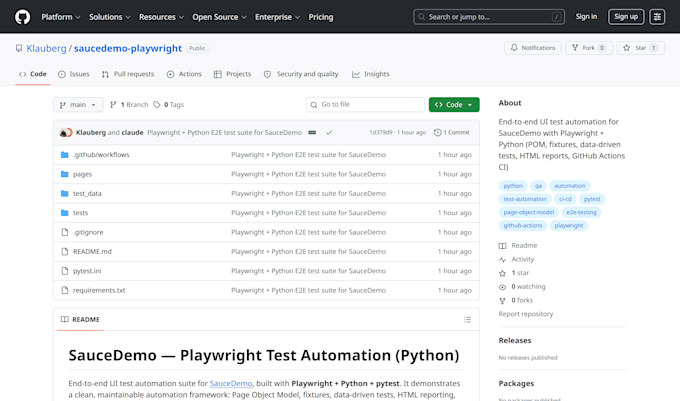Click the automation topic tag

pyautogui.click(x=569, y=186)
